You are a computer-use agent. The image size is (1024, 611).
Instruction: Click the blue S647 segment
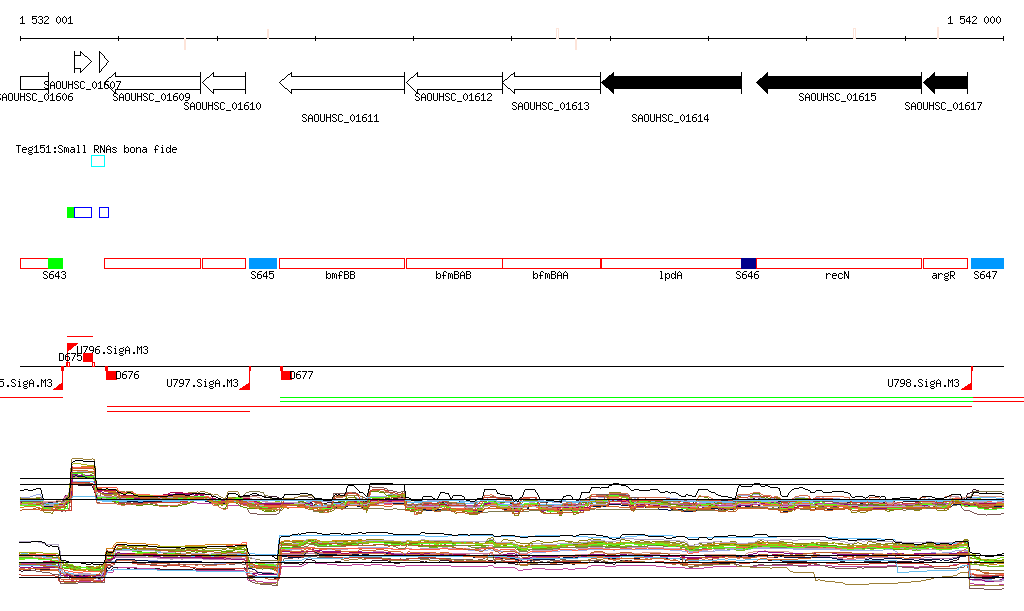coord(987,264)
